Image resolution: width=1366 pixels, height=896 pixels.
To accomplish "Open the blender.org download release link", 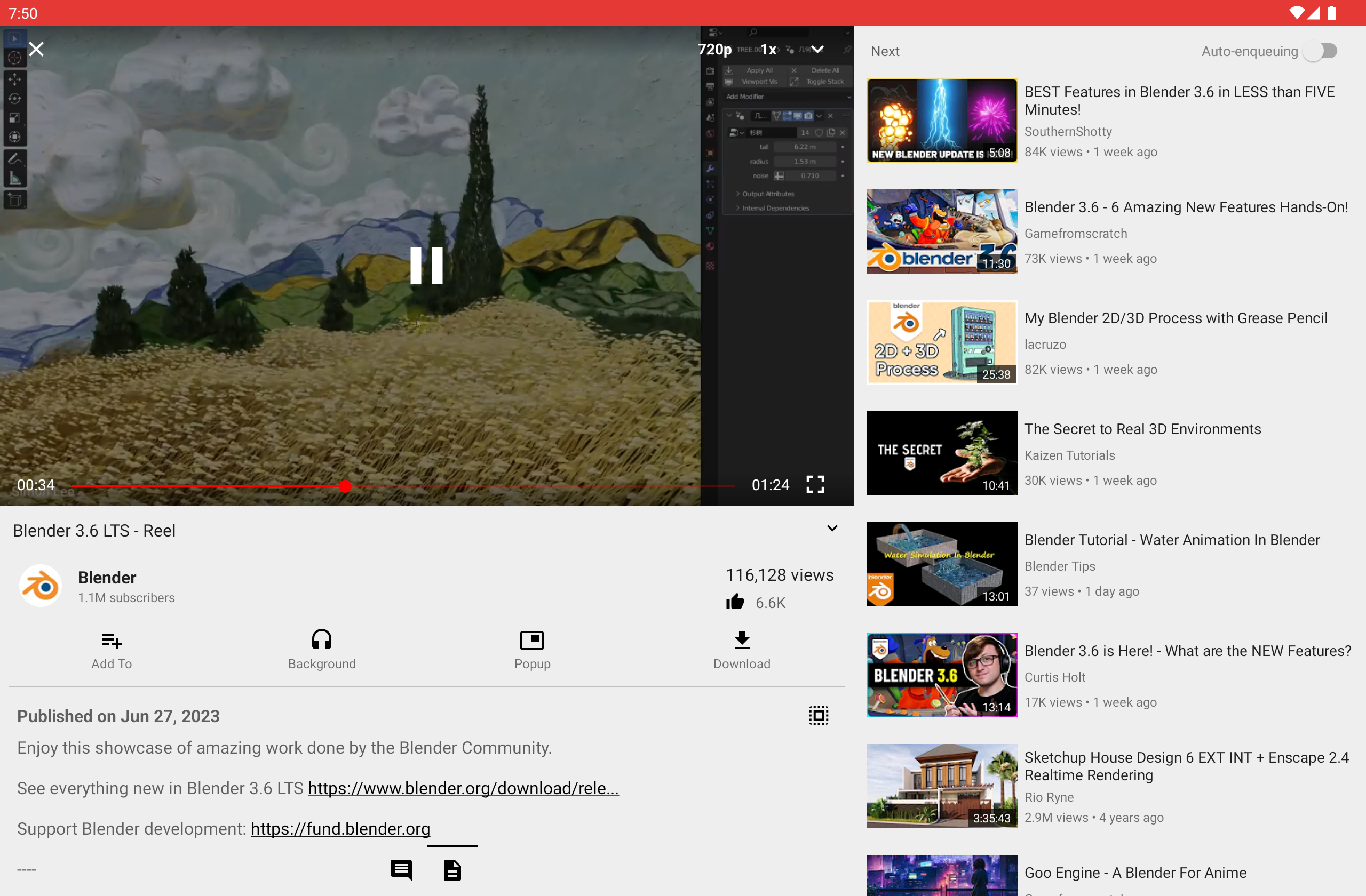I will pos(463,788).
